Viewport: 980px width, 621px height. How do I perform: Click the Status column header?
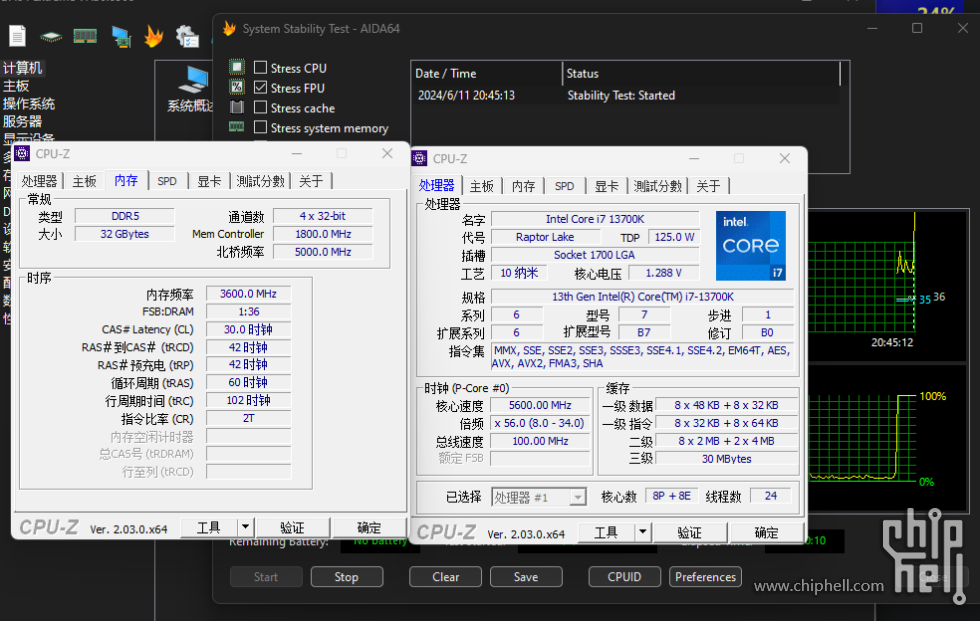(x=582, y=73)
